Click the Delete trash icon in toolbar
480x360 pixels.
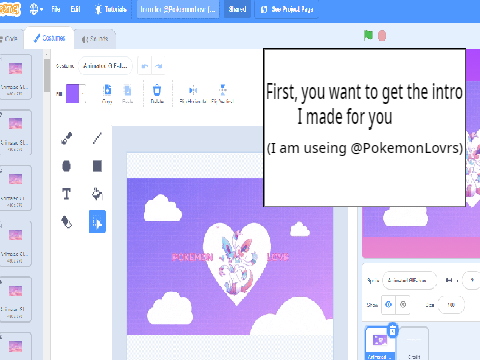tap(157, 94)
